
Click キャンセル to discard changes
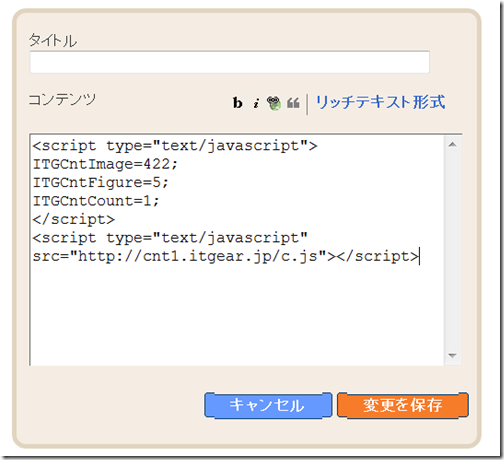coord(268,405)
